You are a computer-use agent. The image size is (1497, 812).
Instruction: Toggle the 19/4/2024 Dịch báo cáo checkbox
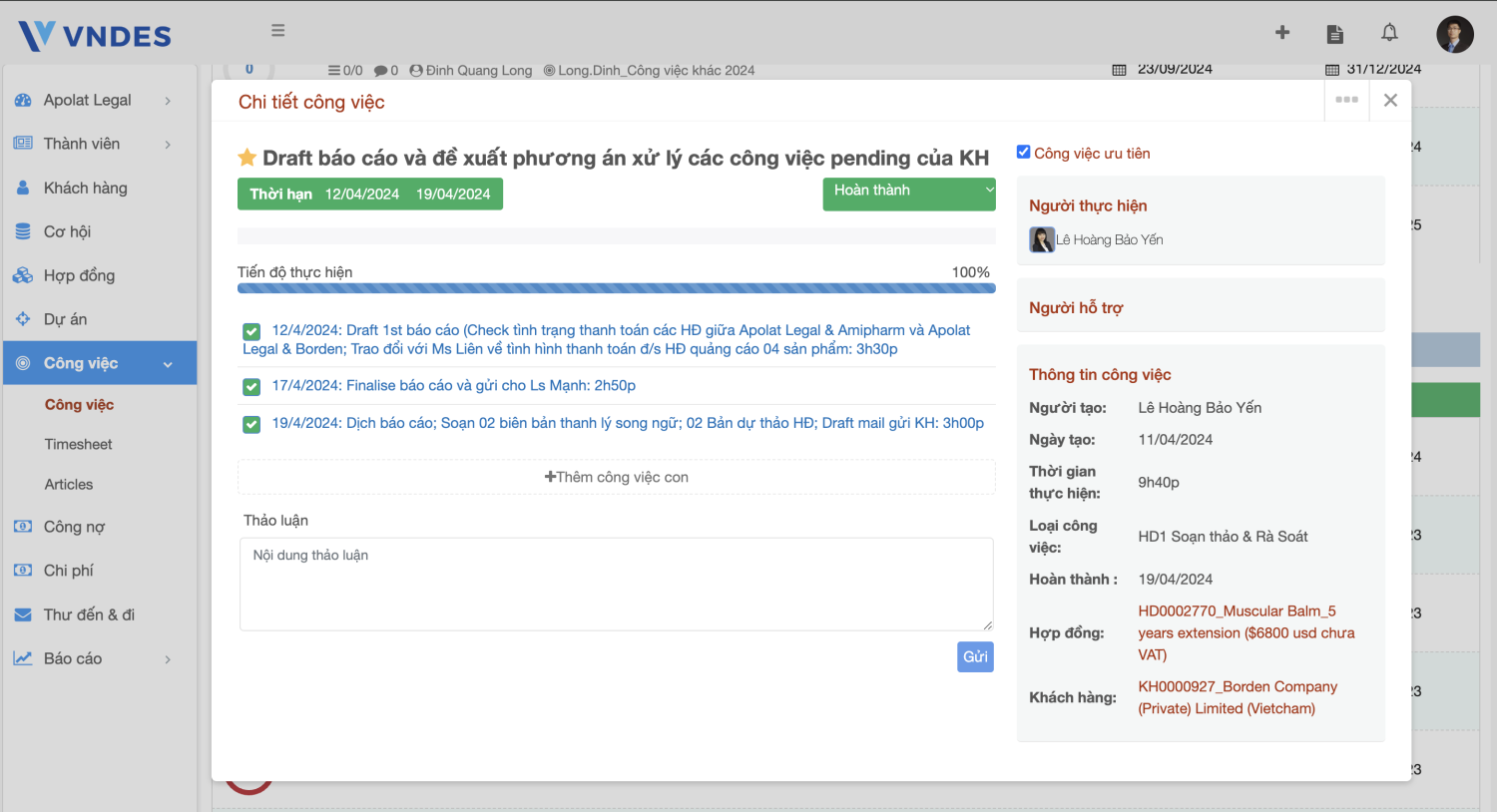pos(251,424)
